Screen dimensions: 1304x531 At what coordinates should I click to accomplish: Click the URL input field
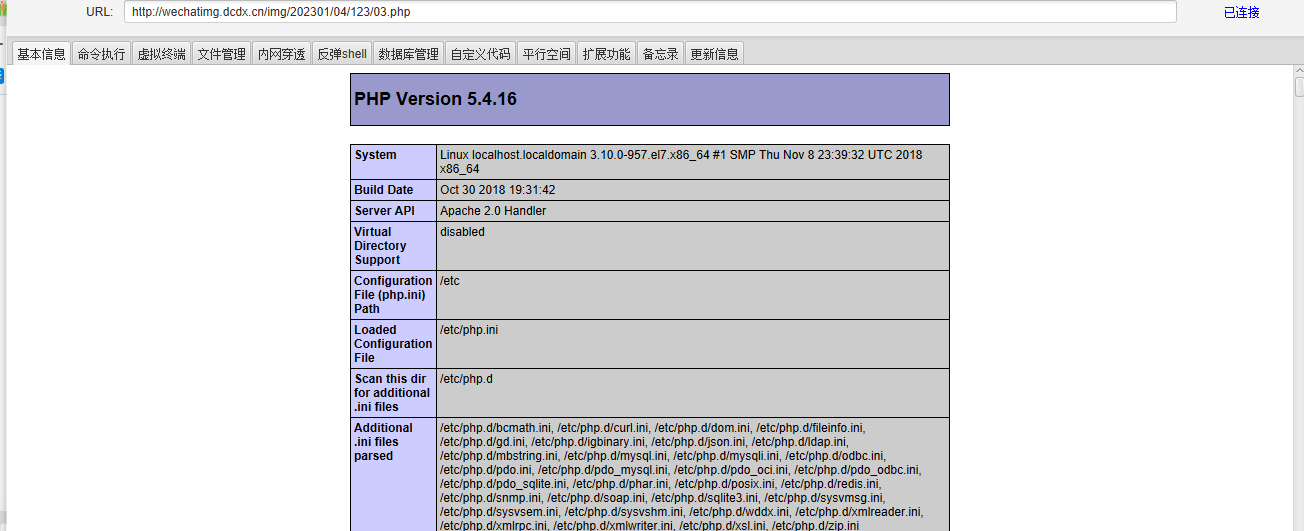point(650,12)
